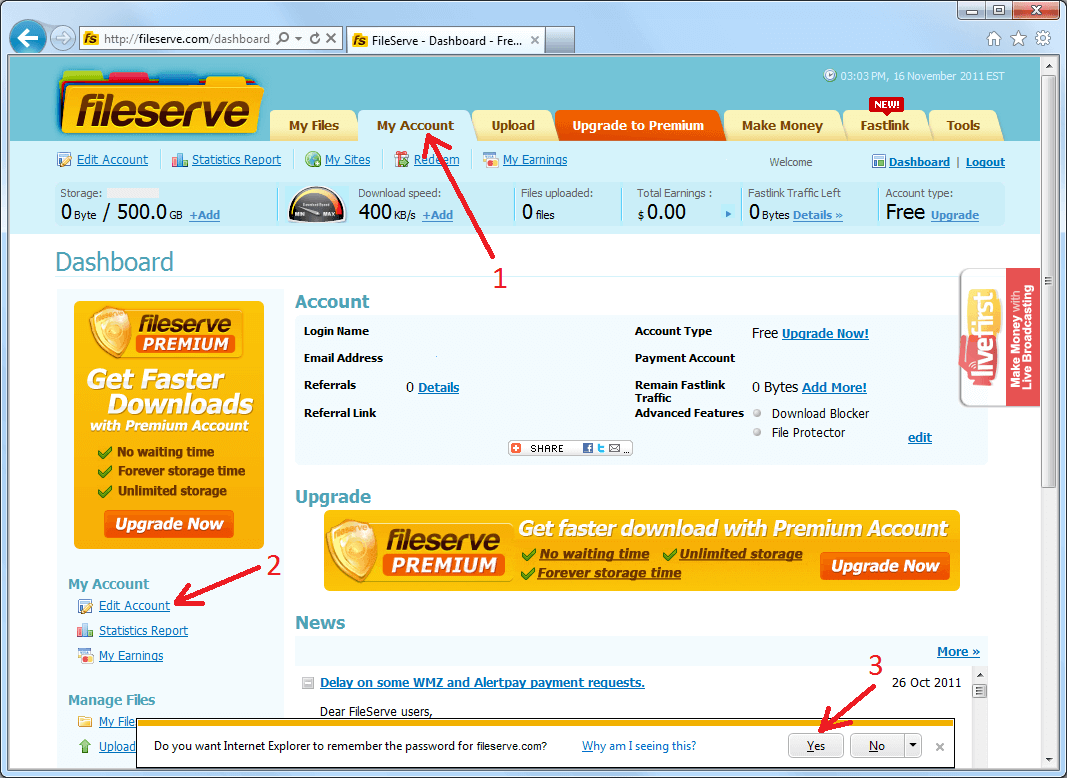Click the FileServe folder logo

click(161, 102)
